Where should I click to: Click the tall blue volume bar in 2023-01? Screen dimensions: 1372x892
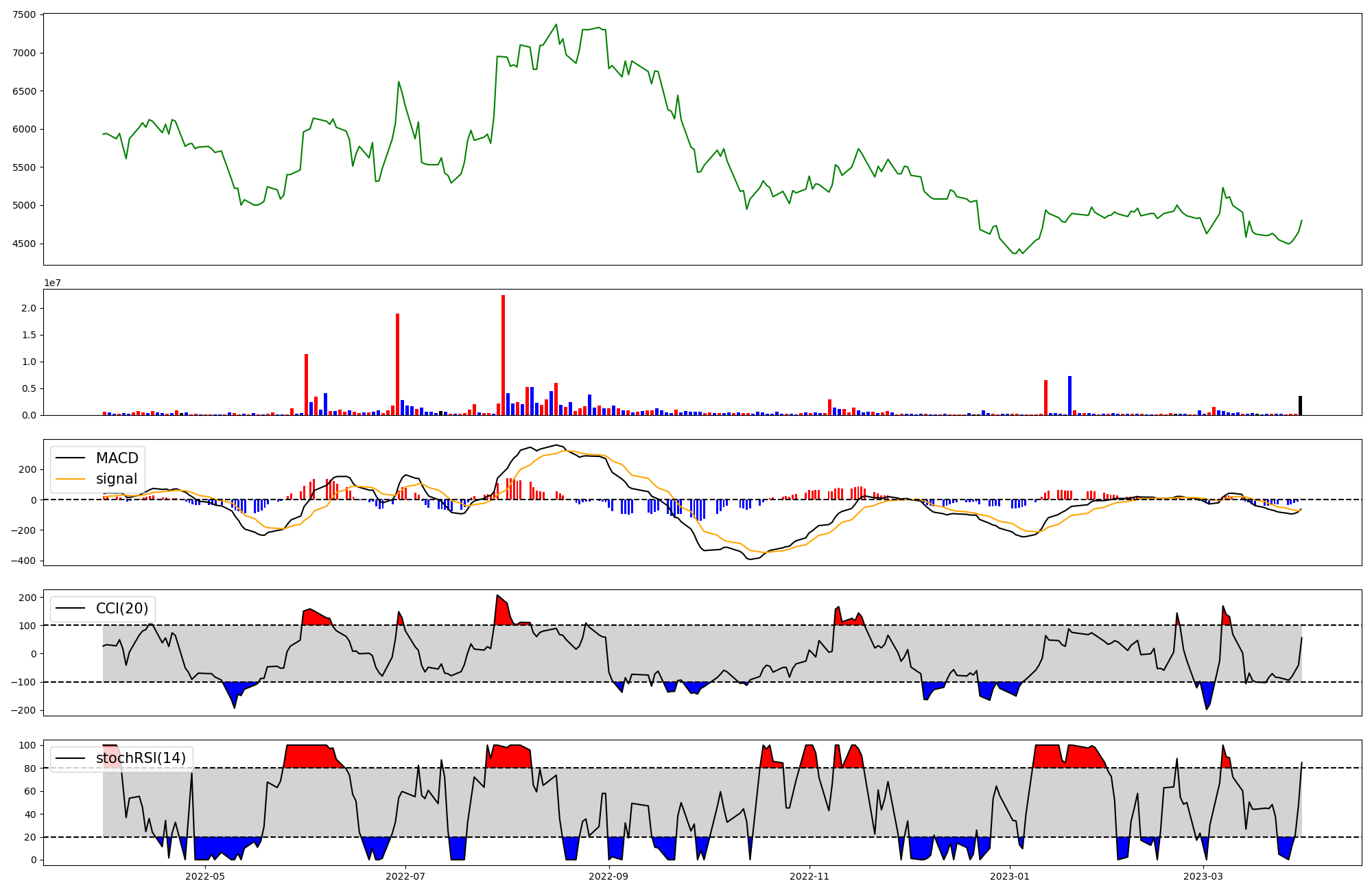(1069, 396)
